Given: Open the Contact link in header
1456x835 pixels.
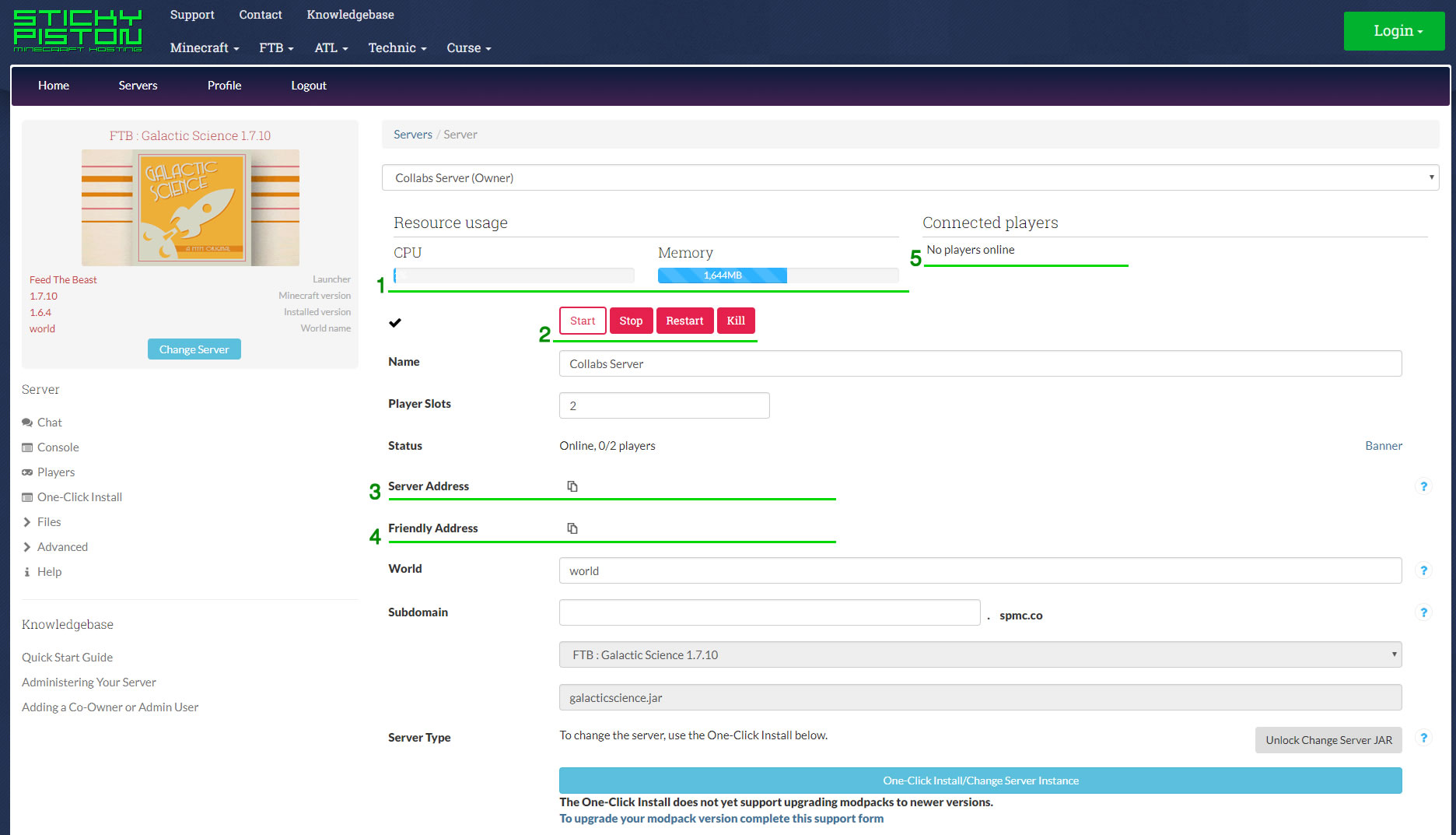Looking at the screenshot, I should [x=261, y=15].
